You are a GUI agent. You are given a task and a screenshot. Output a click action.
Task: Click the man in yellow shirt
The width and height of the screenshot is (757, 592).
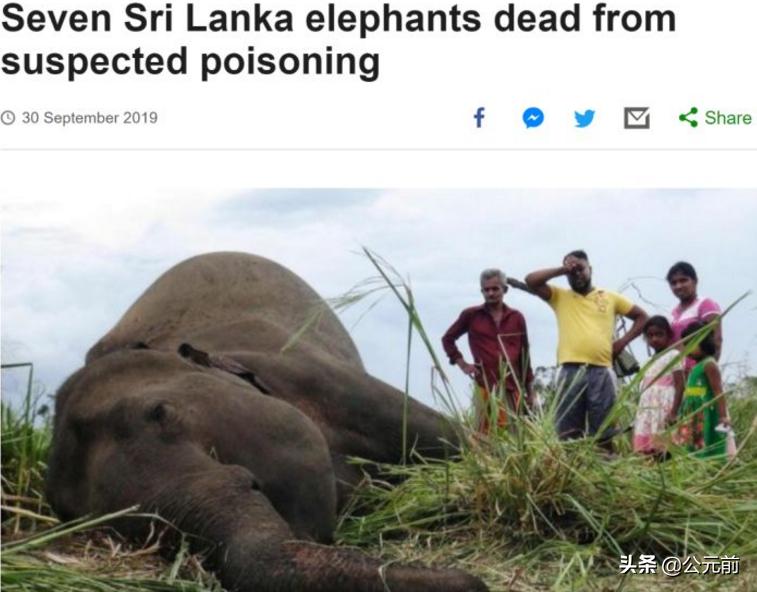click(587, 343)
